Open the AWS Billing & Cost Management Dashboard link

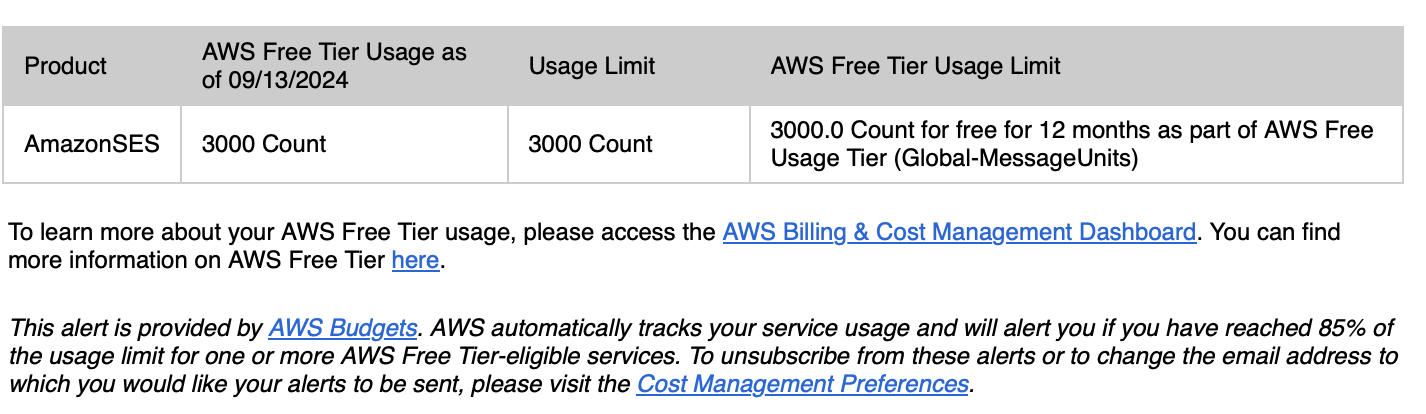pos(959,233)
